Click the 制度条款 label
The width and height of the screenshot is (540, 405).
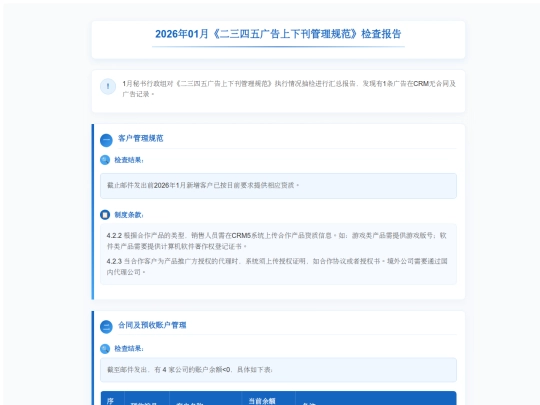tap(129, 215)
